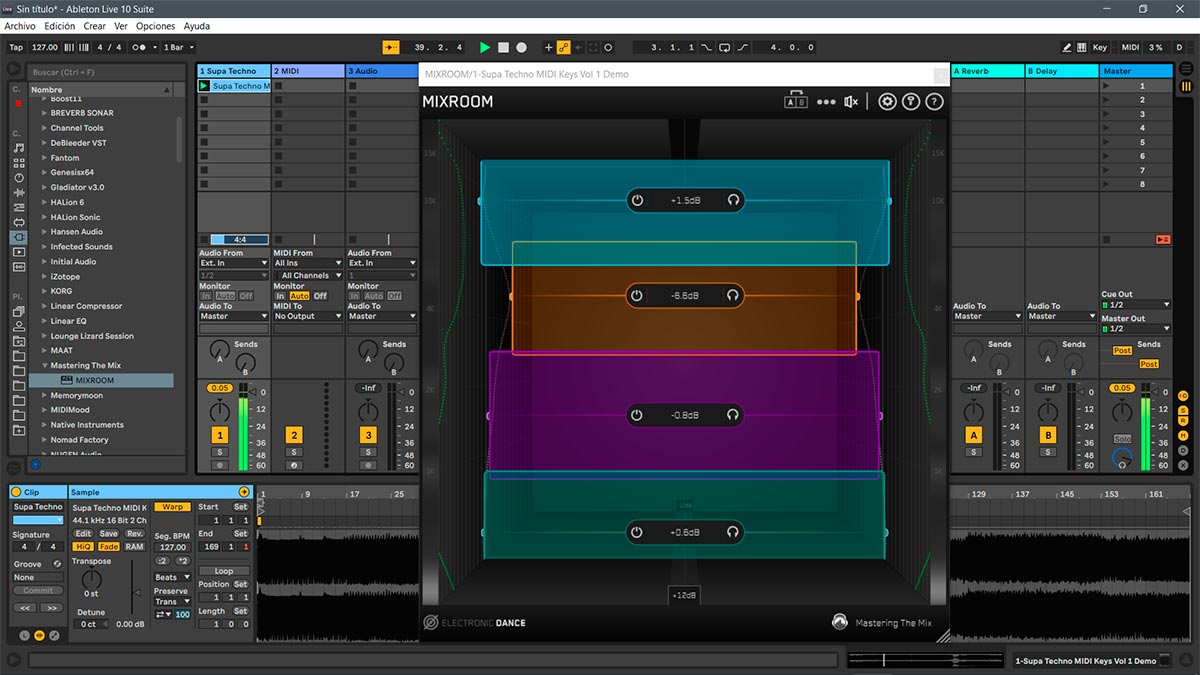Click the ELECTRONIC DANCE target preset icon

click(x=430, y=622)
